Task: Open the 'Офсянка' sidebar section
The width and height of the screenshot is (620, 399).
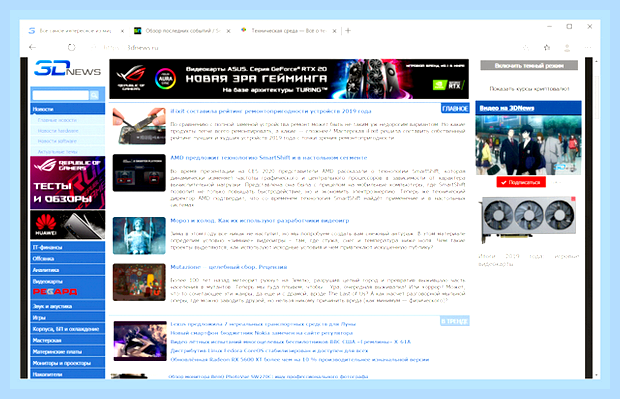Action: click(x=68, y=259)
